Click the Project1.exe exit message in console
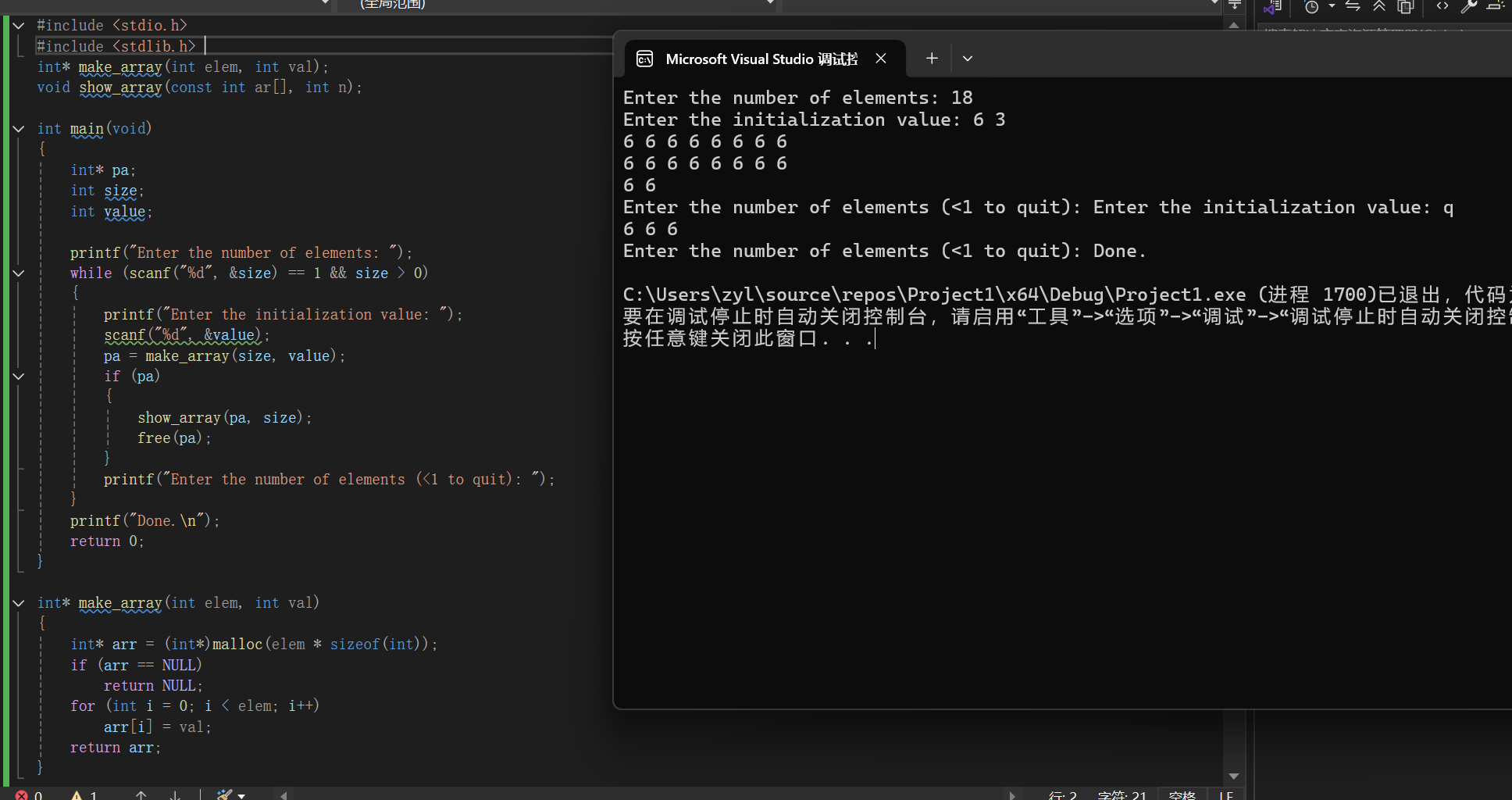The image size is (1512, 800). [x=1067, y=295]
